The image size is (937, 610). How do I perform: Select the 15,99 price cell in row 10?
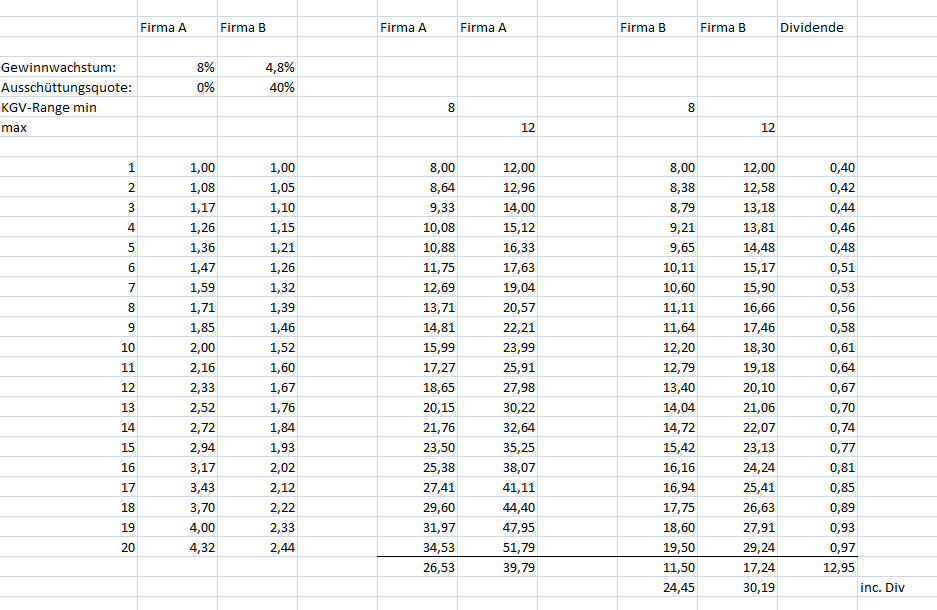(417, 347)
